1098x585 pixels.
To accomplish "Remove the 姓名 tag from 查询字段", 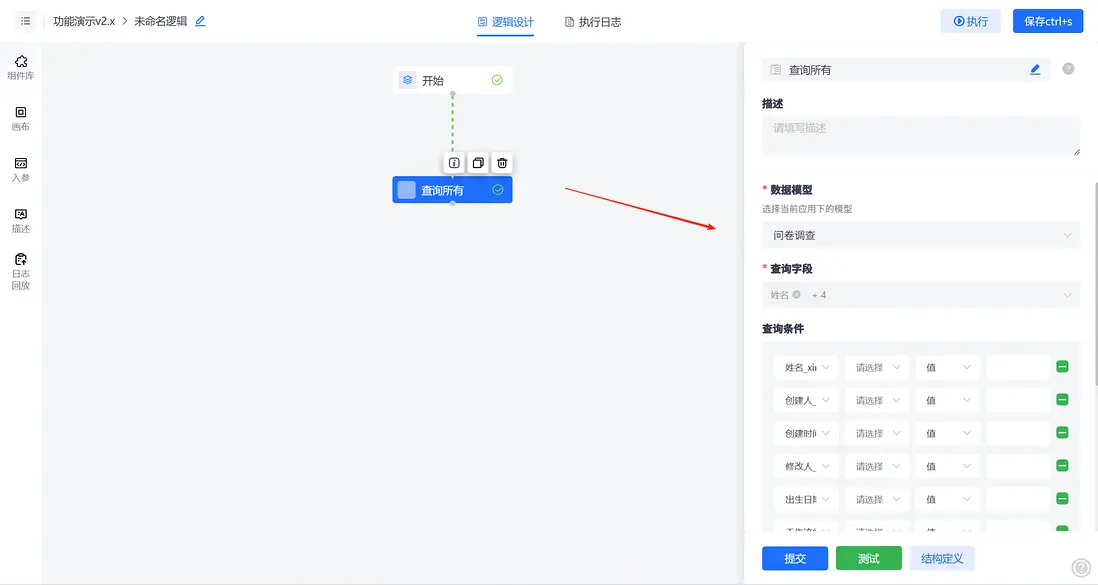I will [797, 294].
